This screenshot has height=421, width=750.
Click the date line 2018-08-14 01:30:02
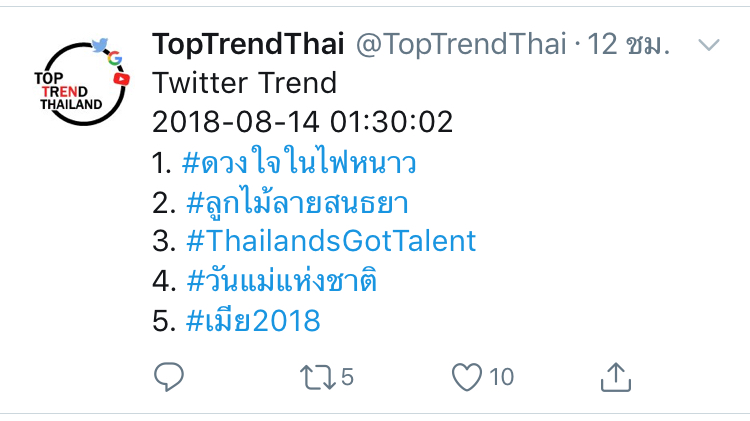302,122
